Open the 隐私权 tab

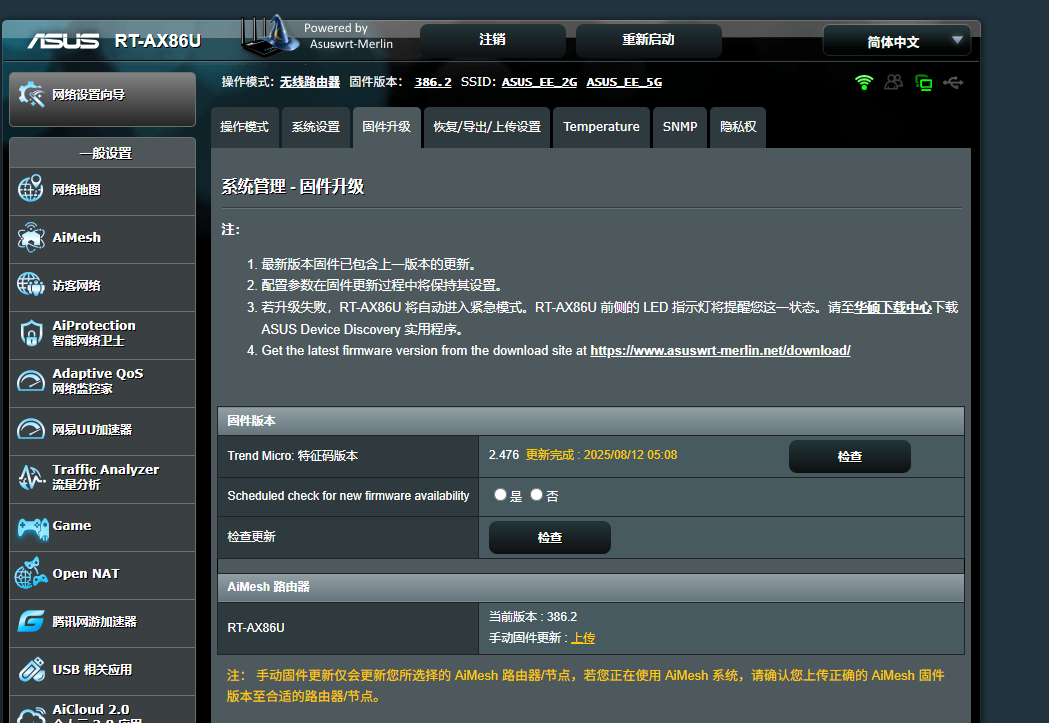[x=738, y=127]
